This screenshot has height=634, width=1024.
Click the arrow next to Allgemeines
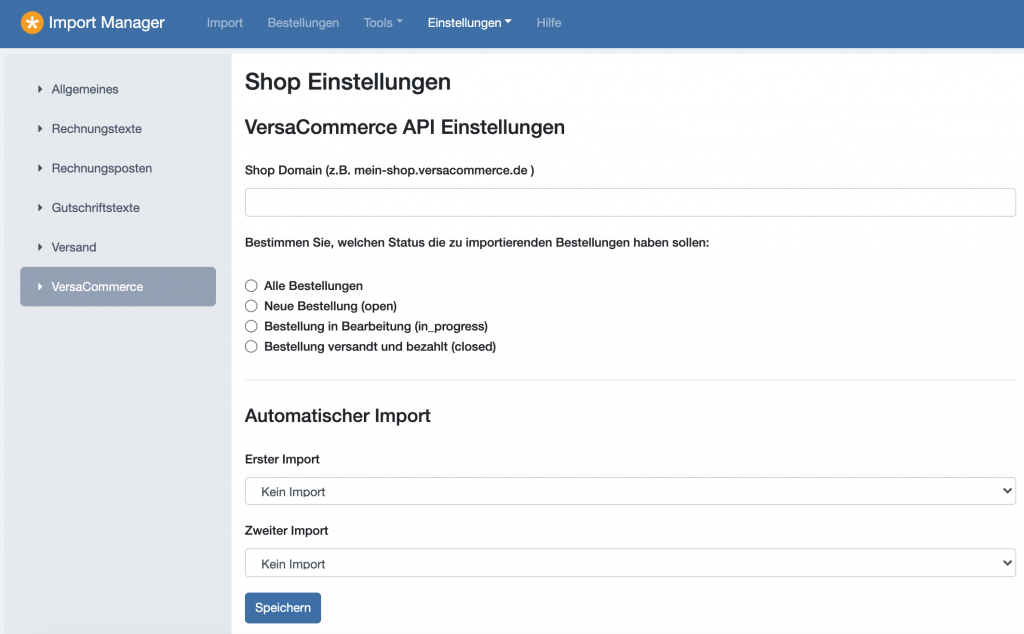coord(40,89)
